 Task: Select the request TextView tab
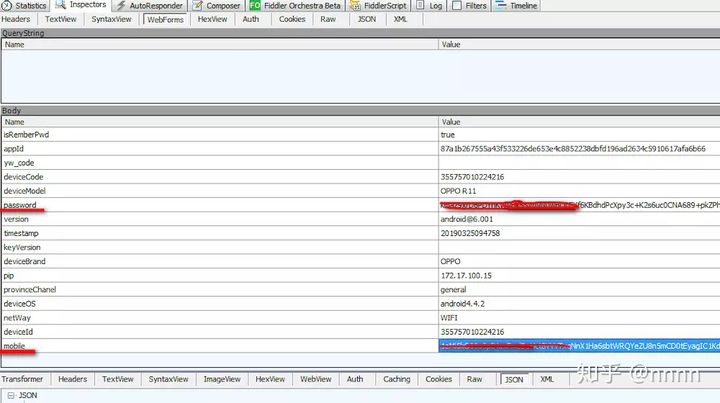(x=61, y=19)
